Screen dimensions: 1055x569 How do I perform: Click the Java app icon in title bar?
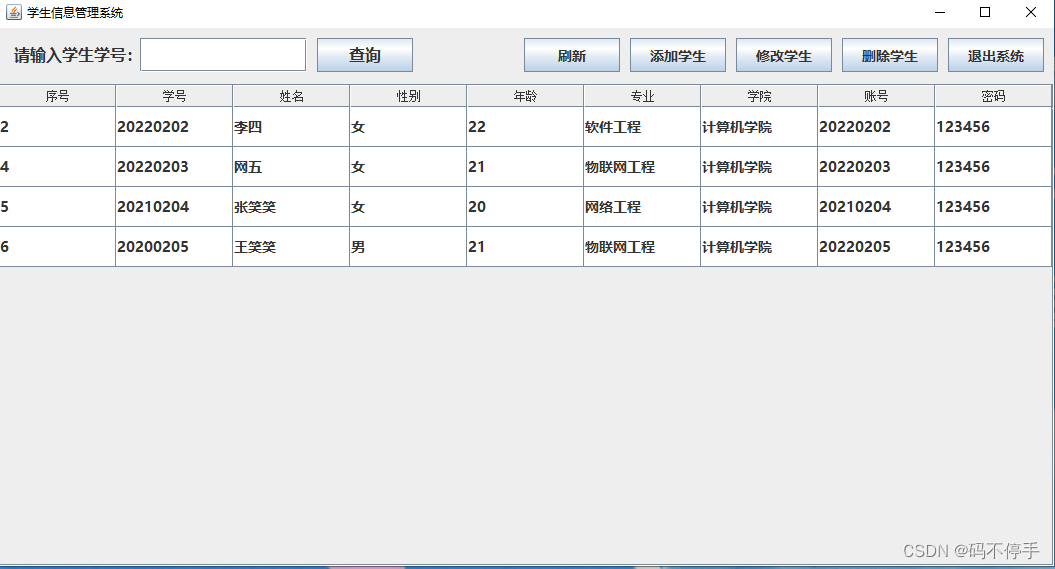click(13, 12)
